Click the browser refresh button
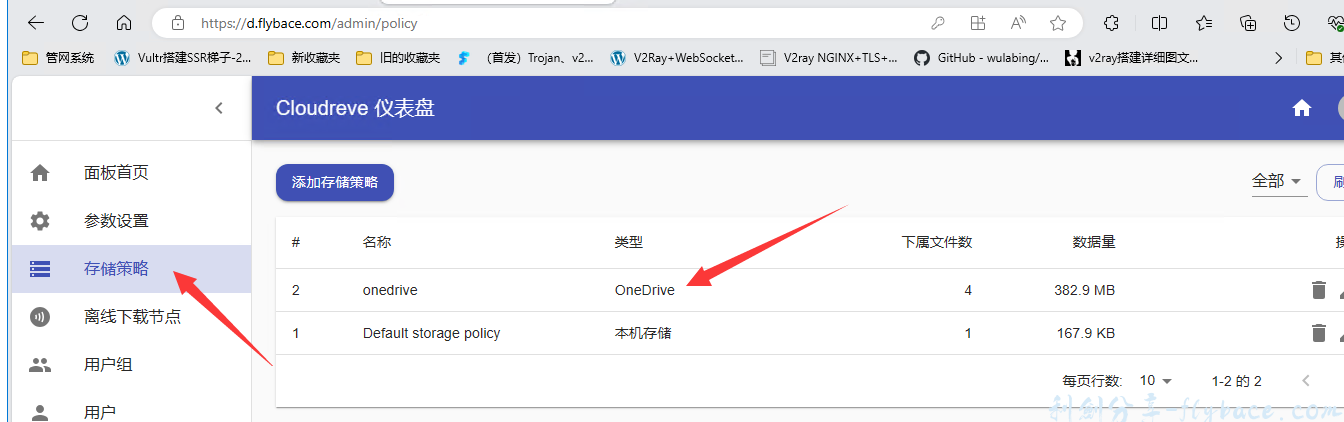 coord(80,23)
